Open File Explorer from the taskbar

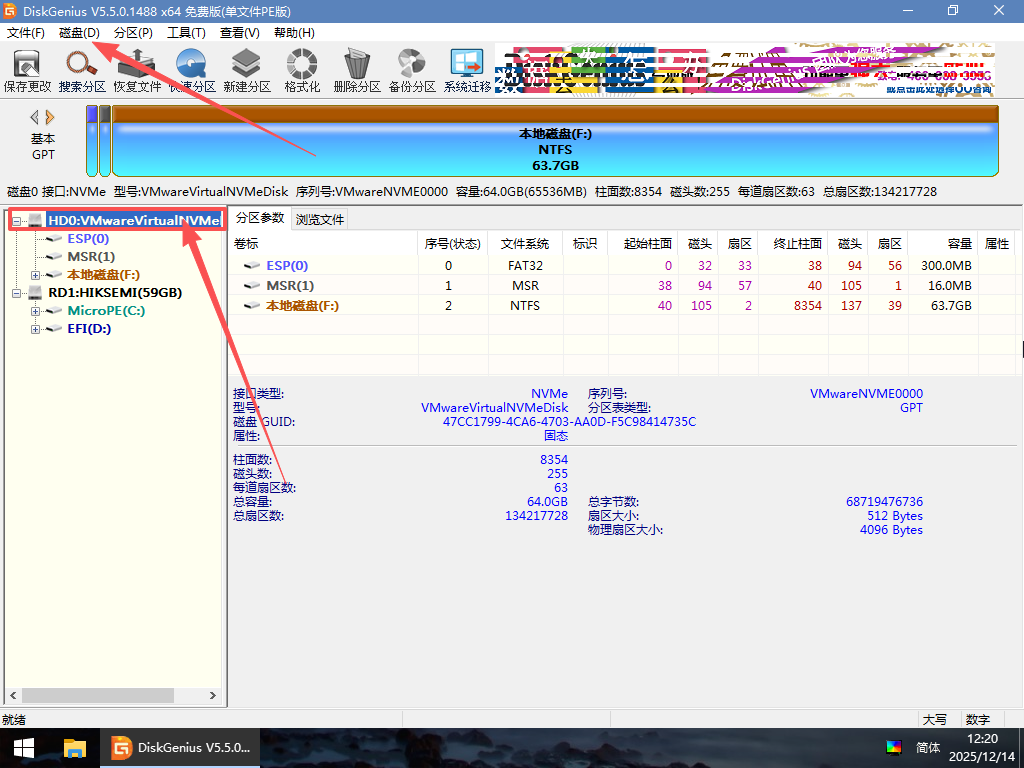pyautogui.click(x=75, y=748)
